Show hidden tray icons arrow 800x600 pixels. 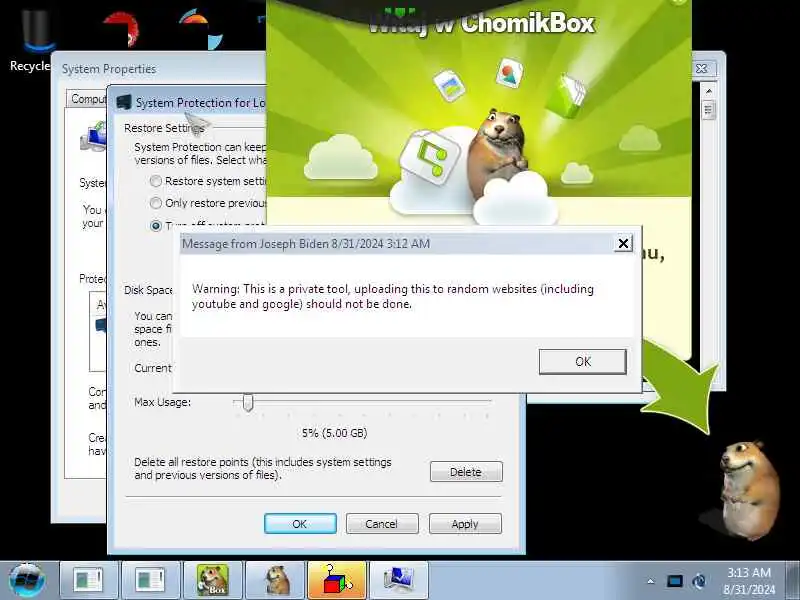click(651, 581)
